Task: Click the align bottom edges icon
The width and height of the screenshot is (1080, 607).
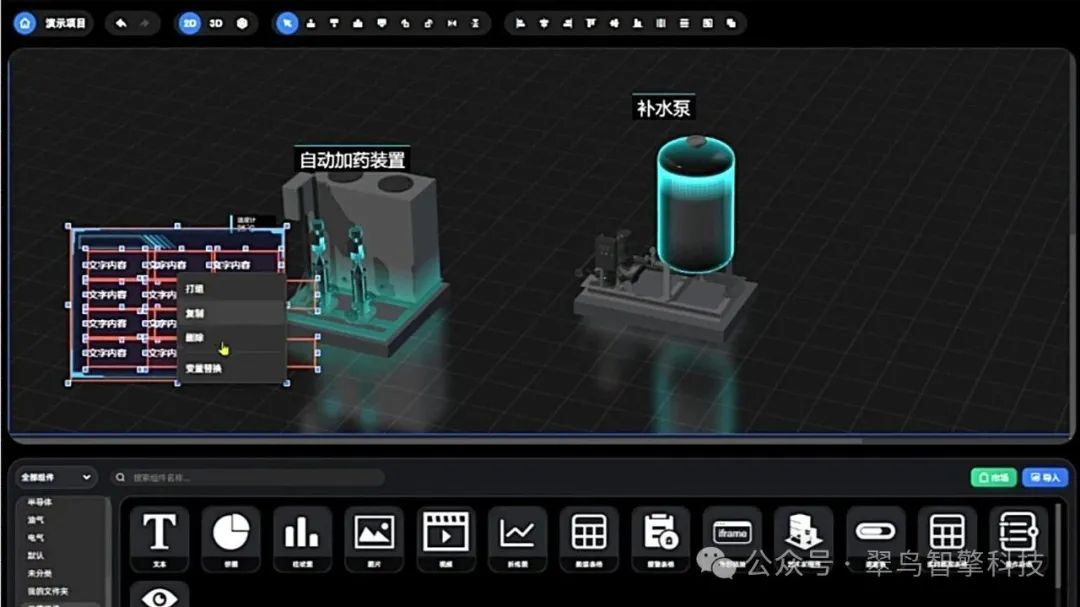Action: (638, 23)
